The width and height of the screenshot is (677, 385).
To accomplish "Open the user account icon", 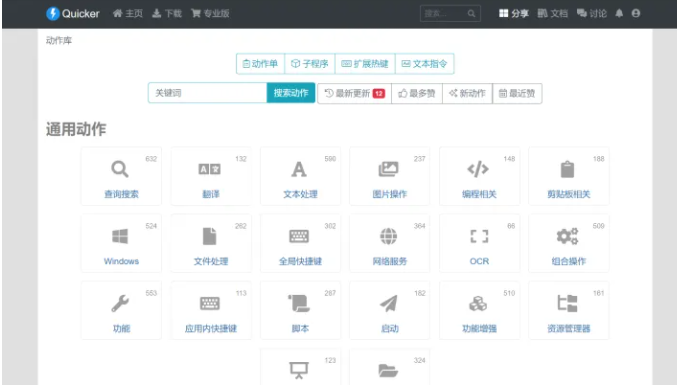I will pyautogui.click(x=636, y=13).
